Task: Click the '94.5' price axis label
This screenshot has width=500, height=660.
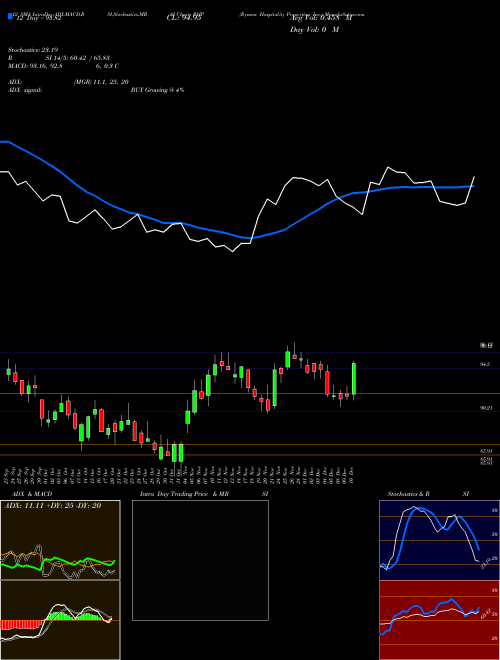Action: pyautogui.click(x=485, y=365)
